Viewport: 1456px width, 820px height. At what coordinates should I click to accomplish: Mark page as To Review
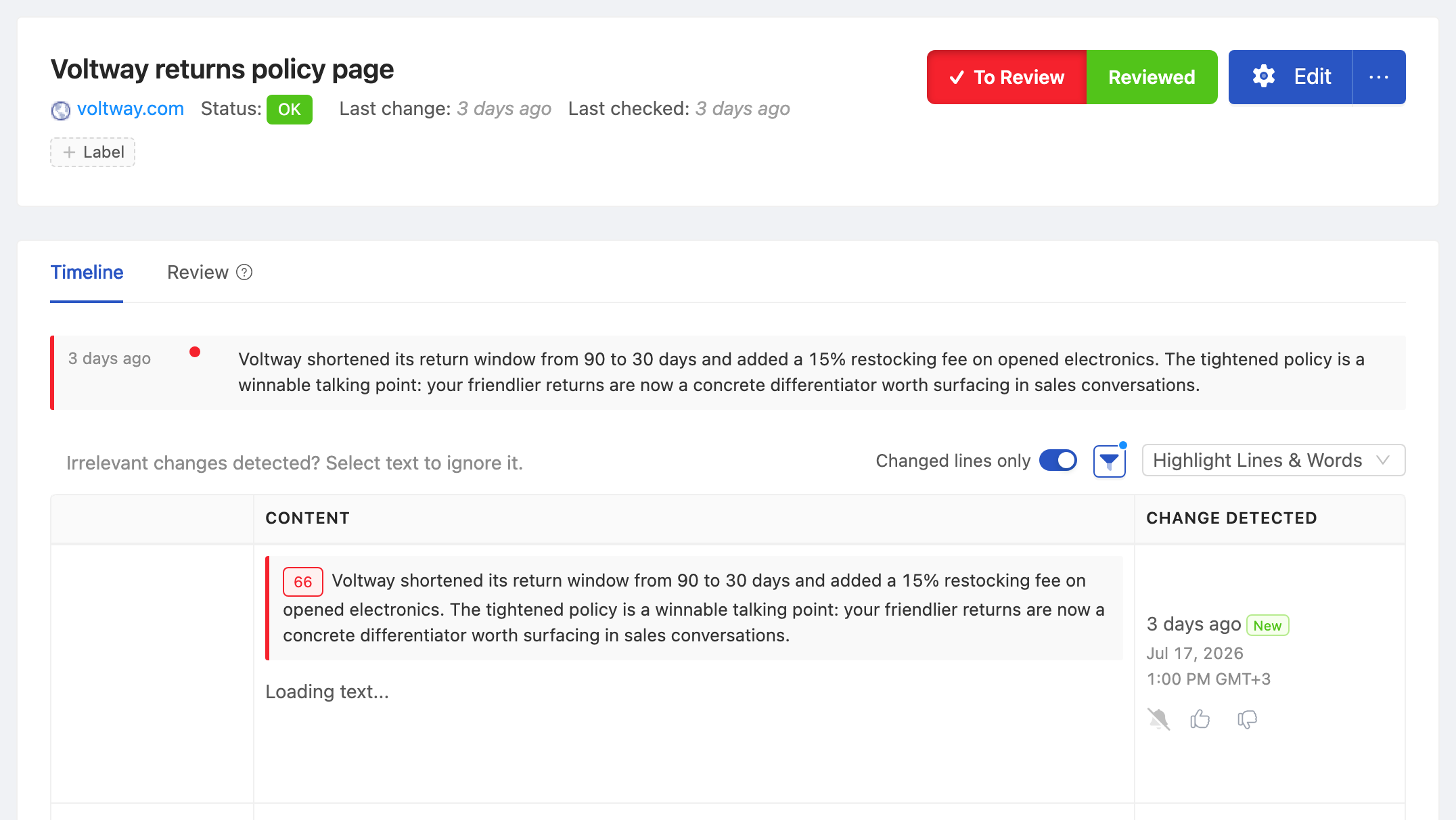pos(1007,77)
